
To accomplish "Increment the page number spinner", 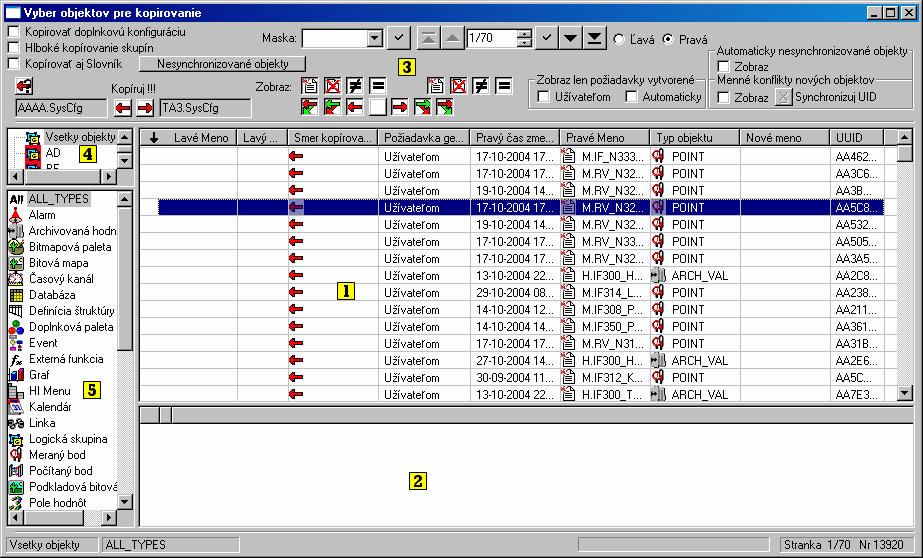I will click(524, 34).
